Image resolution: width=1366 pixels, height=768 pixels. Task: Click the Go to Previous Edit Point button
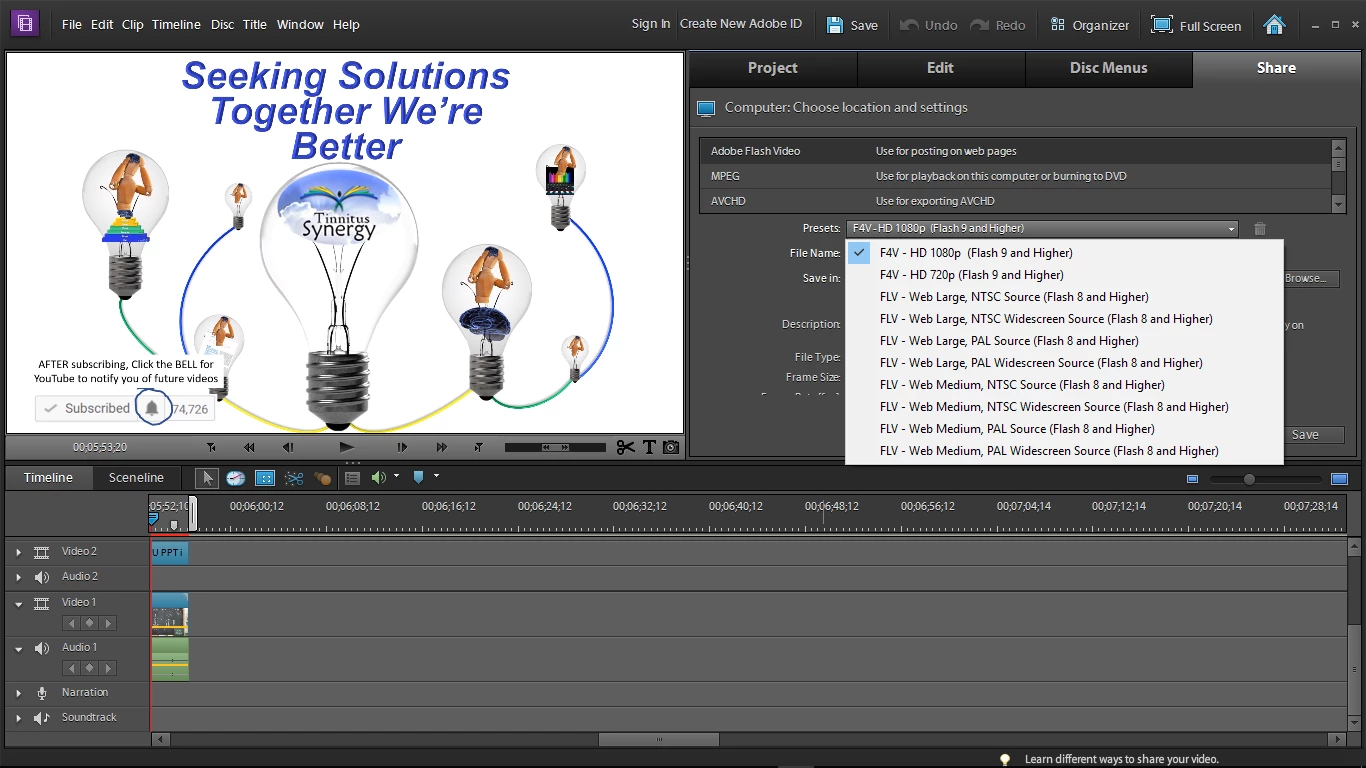(x=211, y=447)
